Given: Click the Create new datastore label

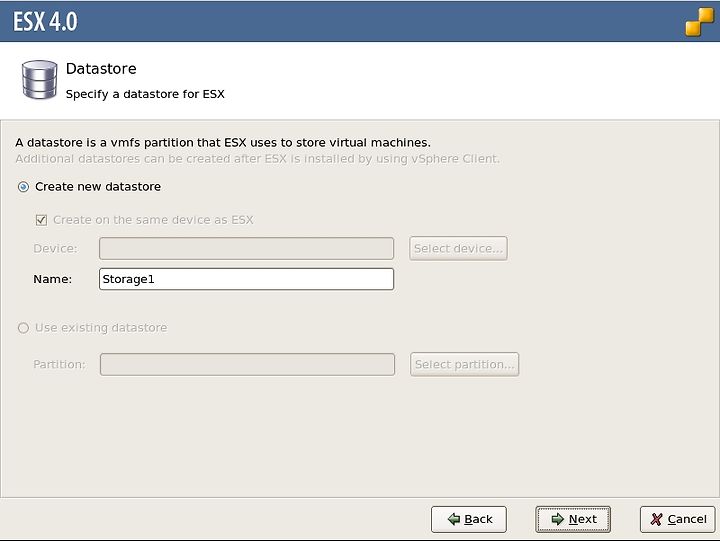Looking at the screenshot, I should 98,187.
